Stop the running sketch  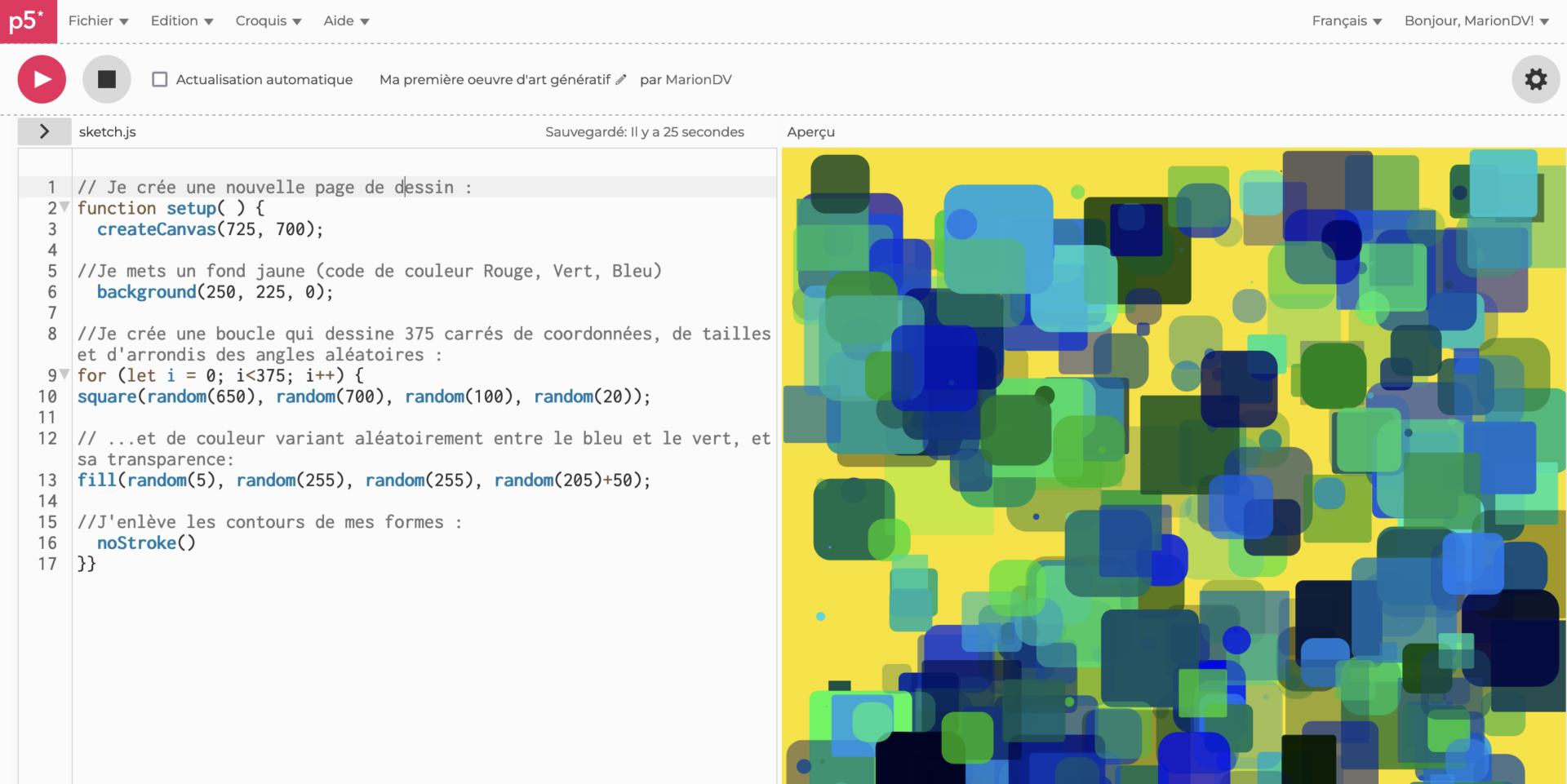point(107,79)
